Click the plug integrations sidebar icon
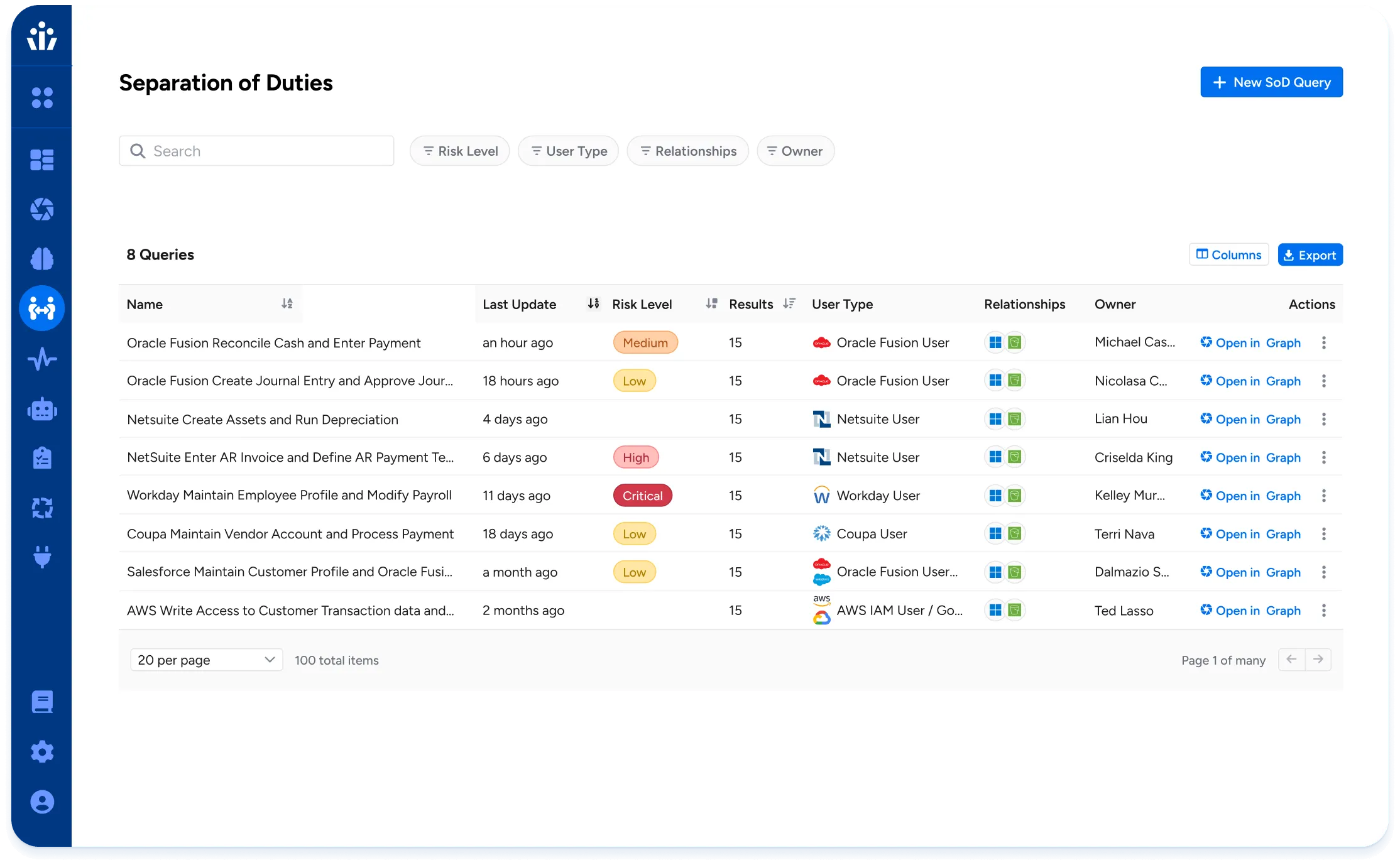 (x=41, y=557)
